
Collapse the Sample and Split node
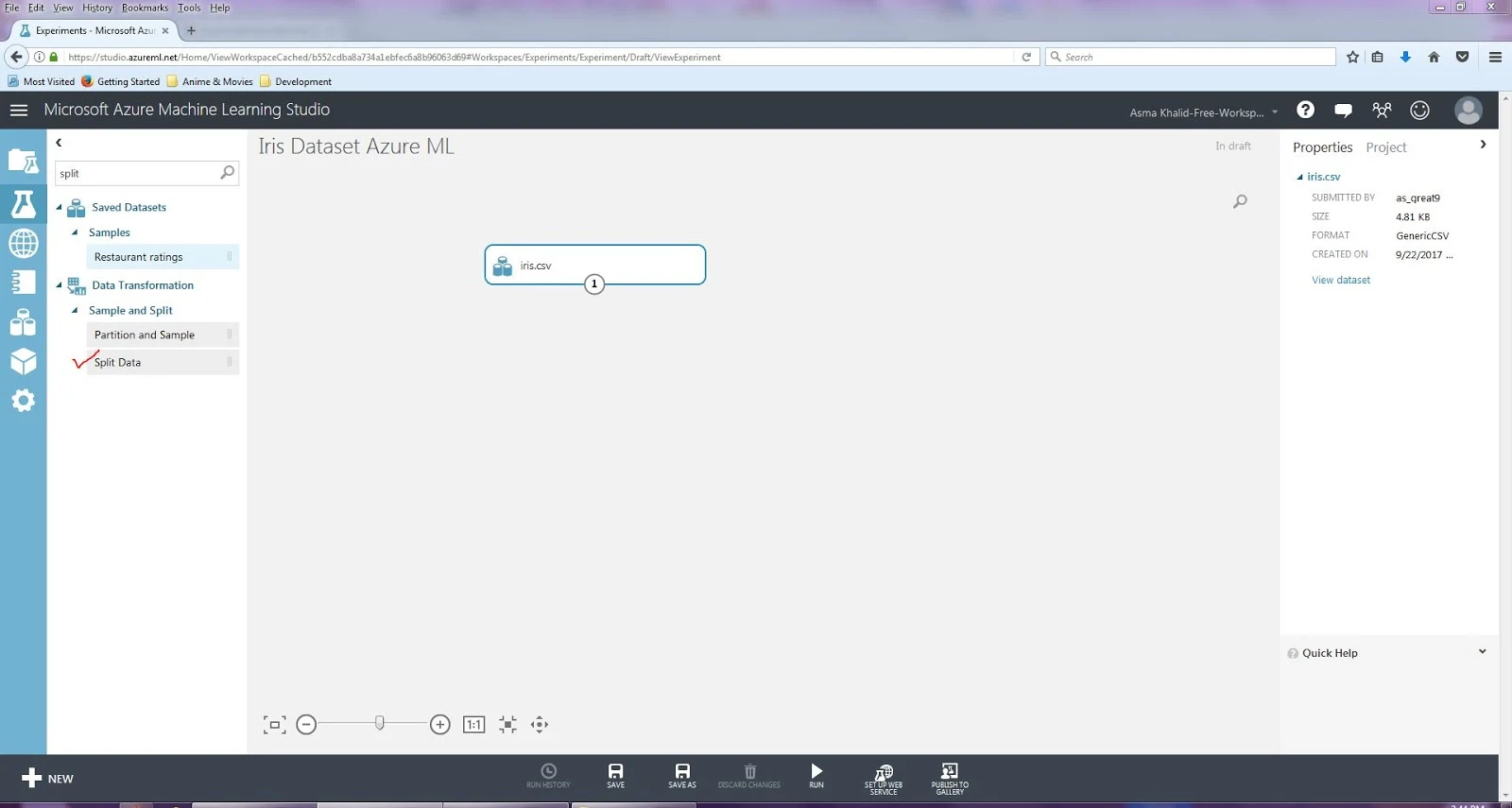pyautogui.click(x=75, y=310)
